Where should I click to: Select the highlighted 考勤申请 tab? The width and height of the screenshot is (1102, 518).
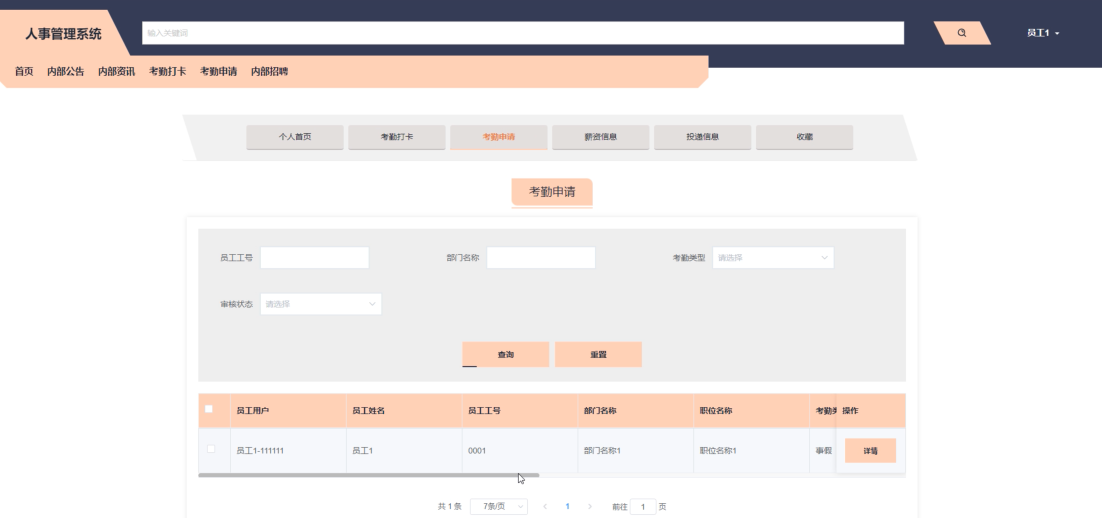[499, 137]
